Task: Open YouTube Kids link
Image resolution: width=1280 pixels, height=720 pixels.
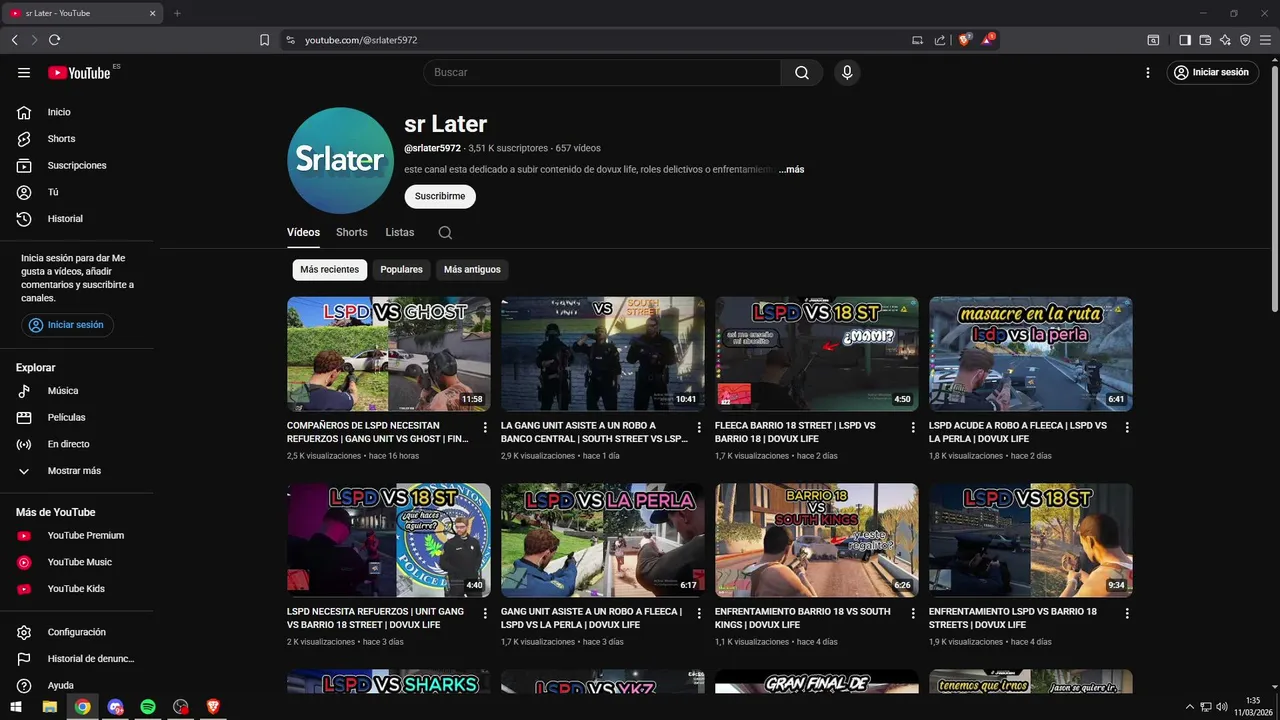Action: (78, 589)
